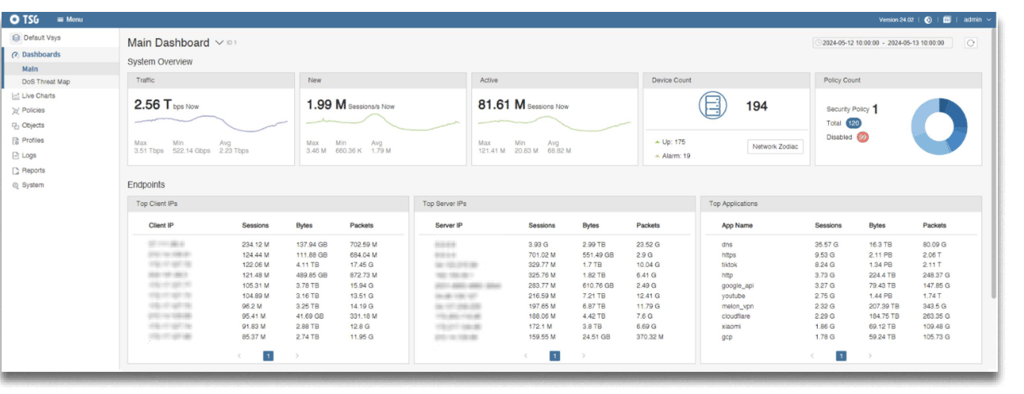This screenshot has width=1024, height=394.
Task: Select the cloudflare application row
Action: coord(841,316)
